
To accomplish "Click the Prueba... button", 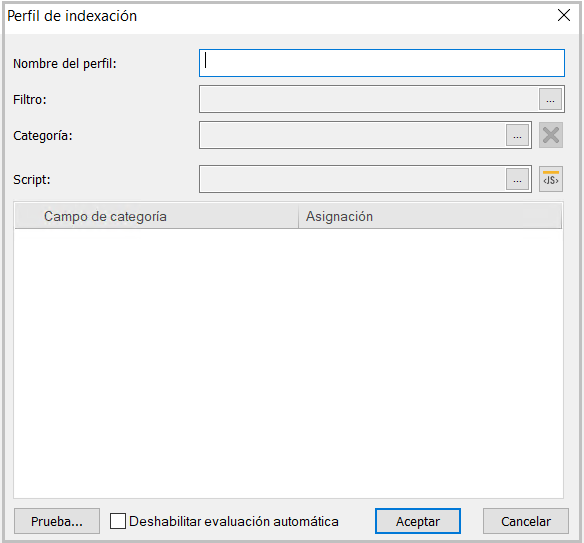I will point(57,521).
